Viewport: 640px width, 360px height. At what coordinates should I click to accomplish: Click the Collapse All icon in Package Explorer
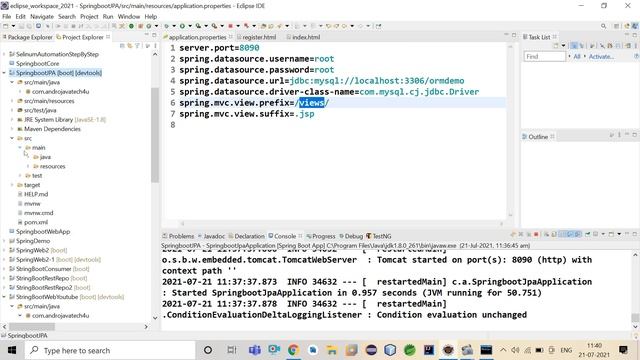click(x=122, y=46)
